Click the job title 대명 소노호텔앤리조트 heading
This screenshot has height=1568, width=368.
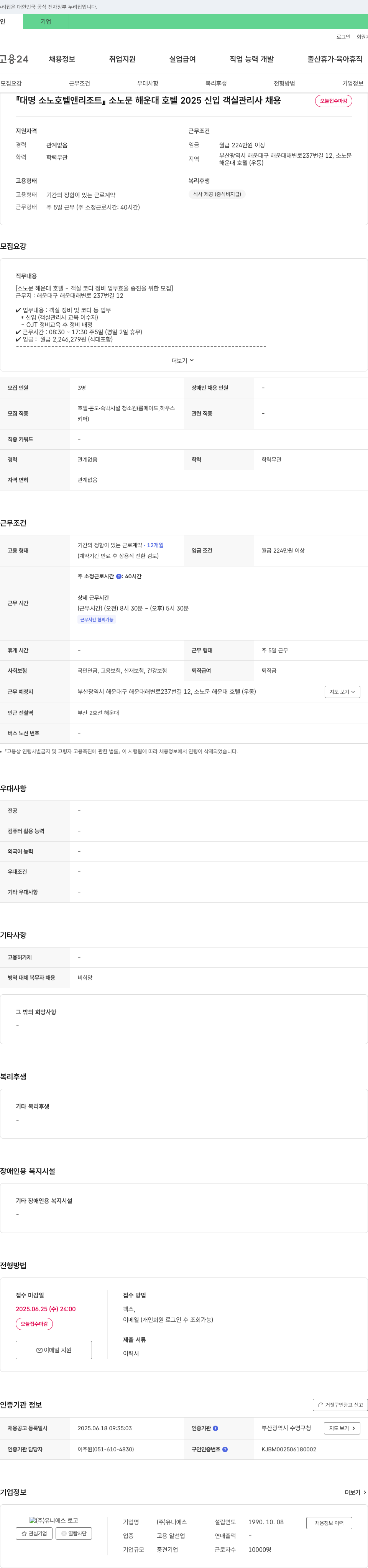coord(148,101)
